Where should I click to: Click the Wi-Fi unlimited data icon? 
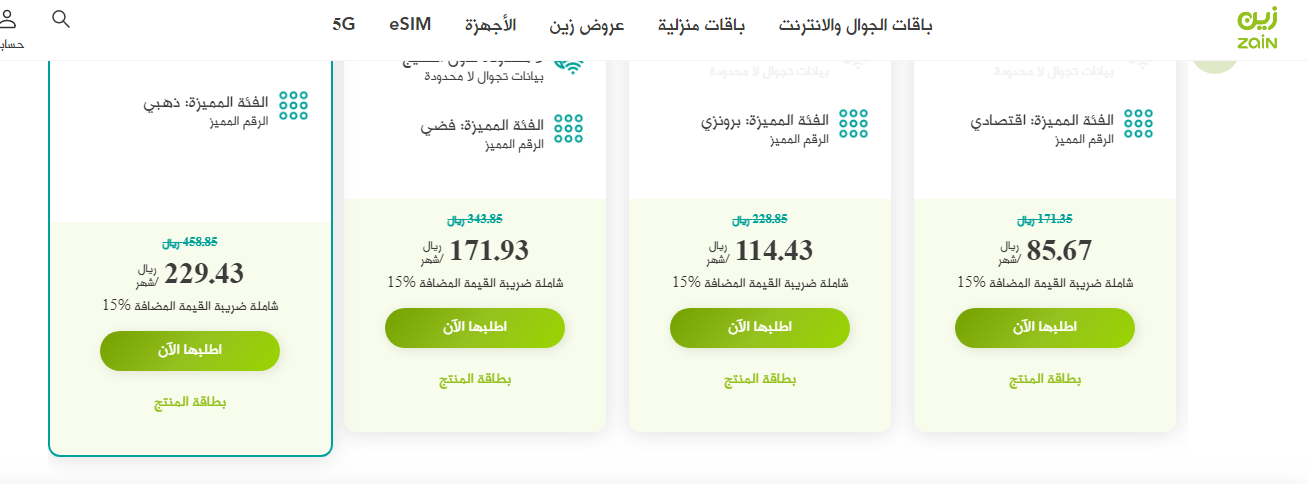tap(568, 65)
